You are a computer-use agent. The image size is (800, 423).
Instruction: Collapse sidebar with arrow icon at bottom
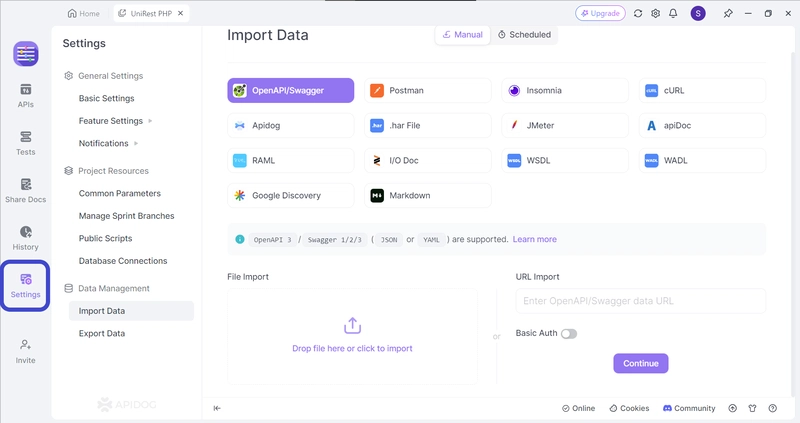pos(217,408)
